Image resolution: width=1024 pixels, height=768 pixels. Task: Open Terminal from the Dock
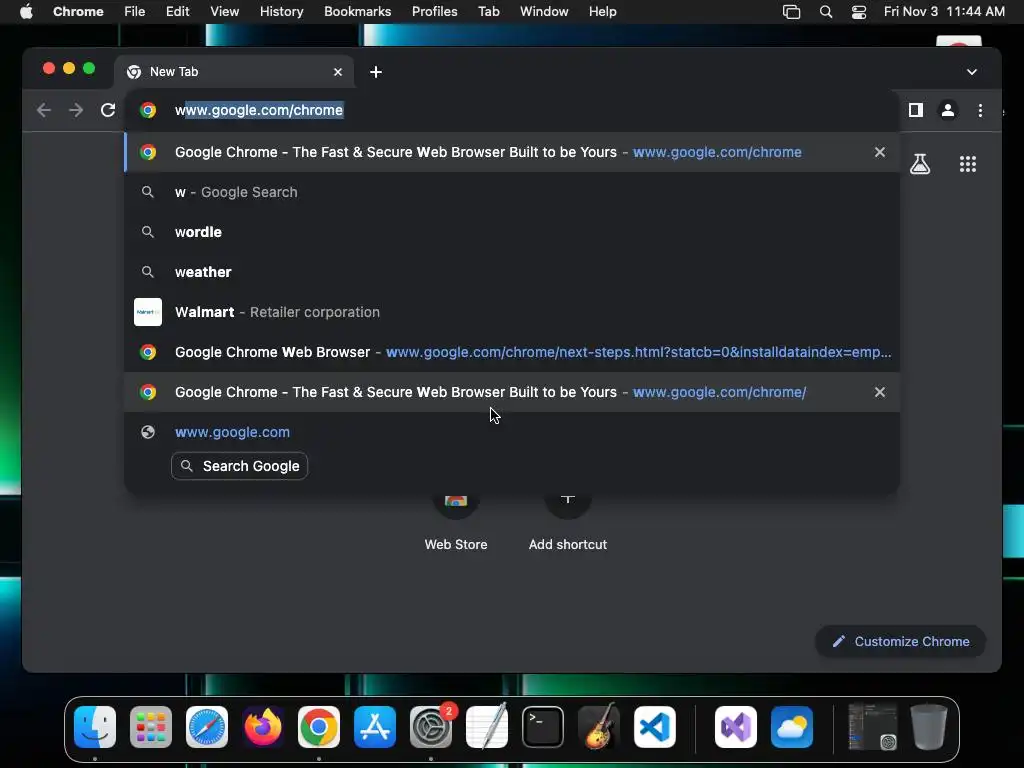pos(543,727)
